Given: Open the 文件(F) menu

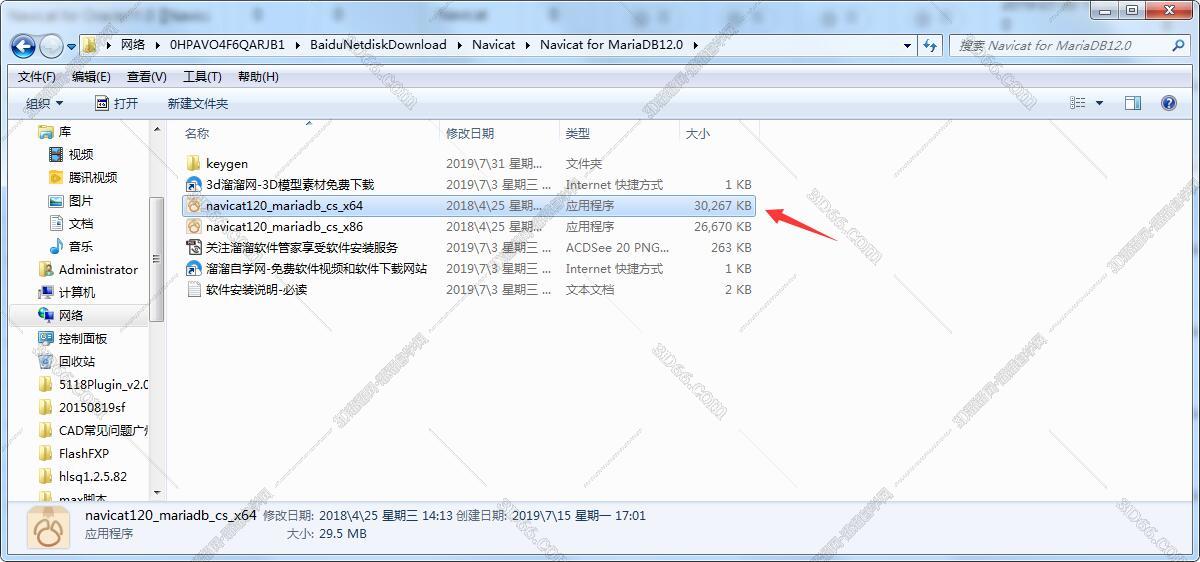Looking at the screenshot, I should (x=37, y=77).
